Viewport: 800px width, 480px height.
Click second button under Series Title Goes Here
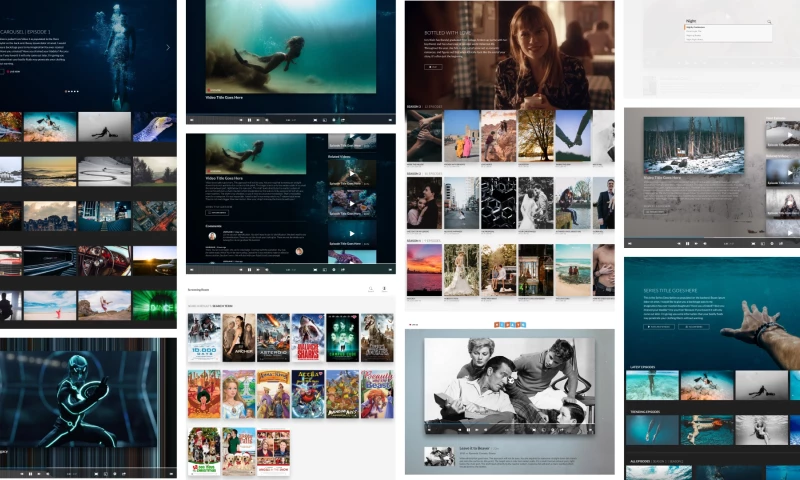[x=694, y=327]
